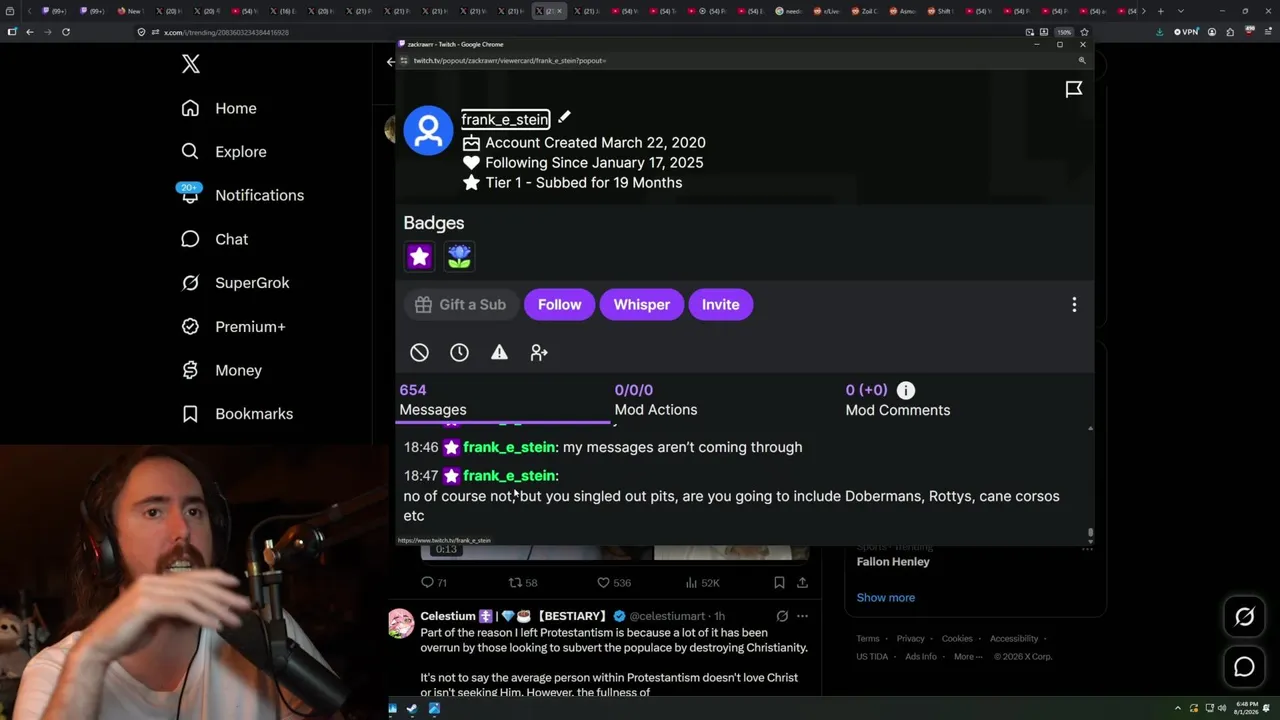The height and width of the screenshot is (720, 1280).
Task: Click the add moderator person icon
Action: (x=539, y=352)
